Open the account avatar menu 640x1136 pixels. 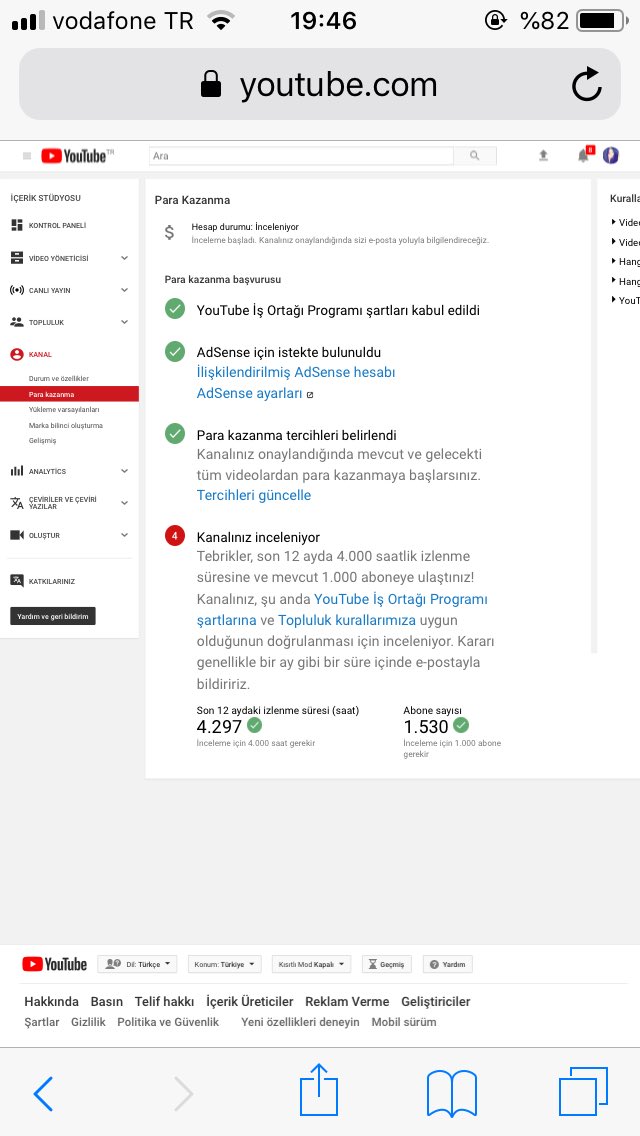click(x=611, y=155)
